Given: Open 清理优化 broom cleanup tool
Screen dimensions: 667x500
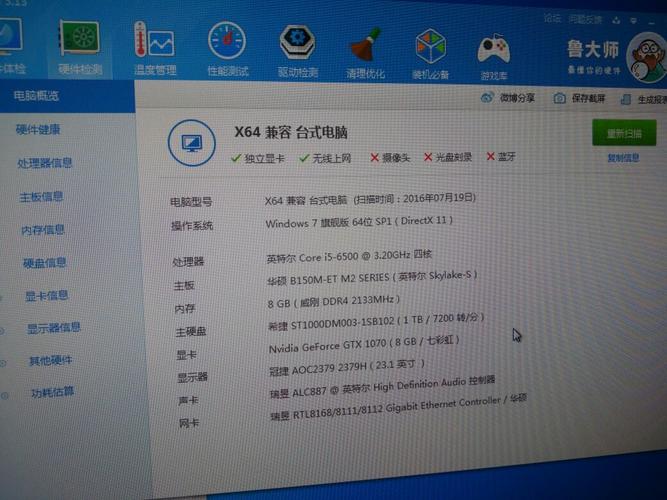Looking at the screenshot, I should 365,54.
